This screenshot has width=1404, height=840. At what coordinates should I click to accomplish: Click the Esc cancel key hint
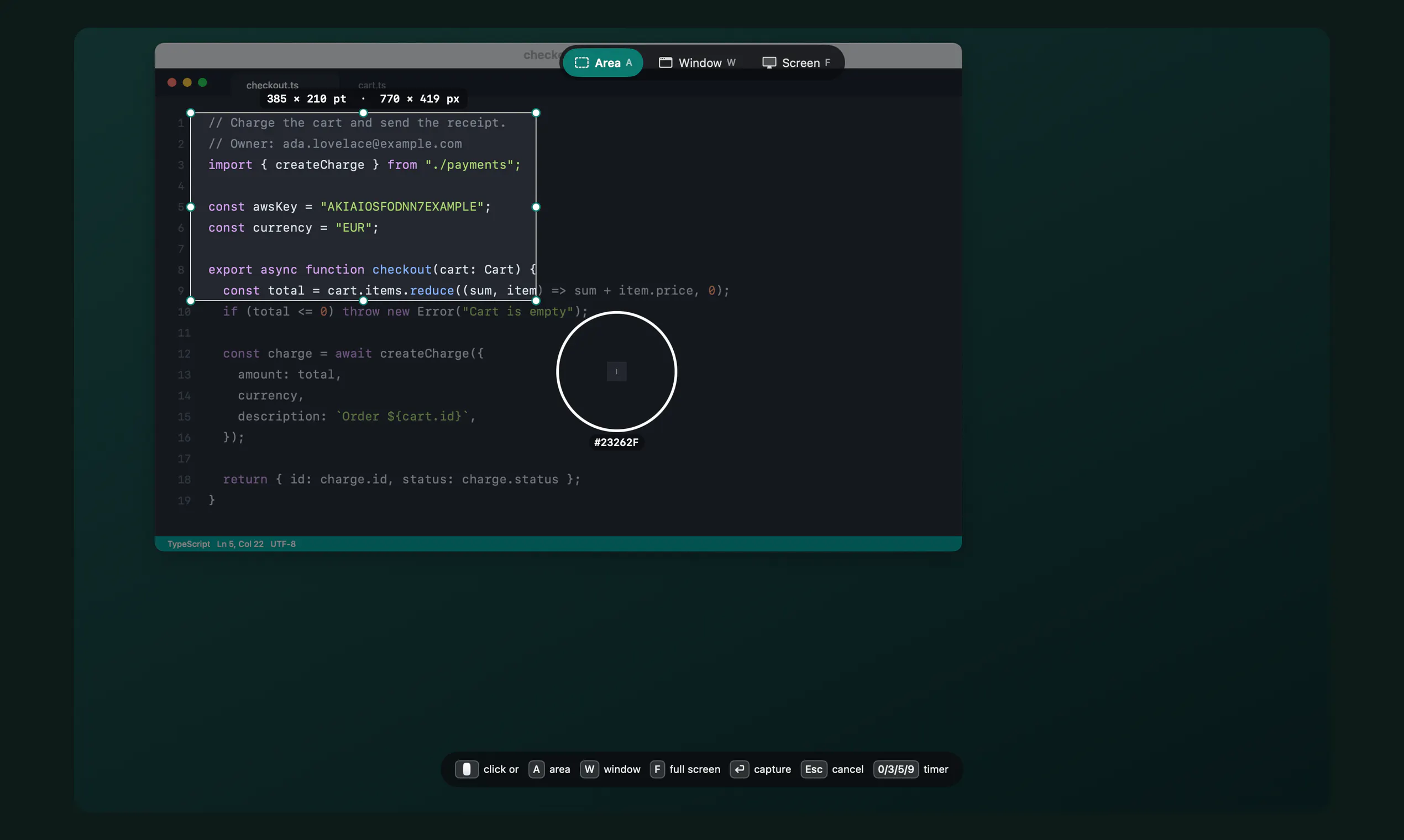pyautogui.click(x=814, y=769)
